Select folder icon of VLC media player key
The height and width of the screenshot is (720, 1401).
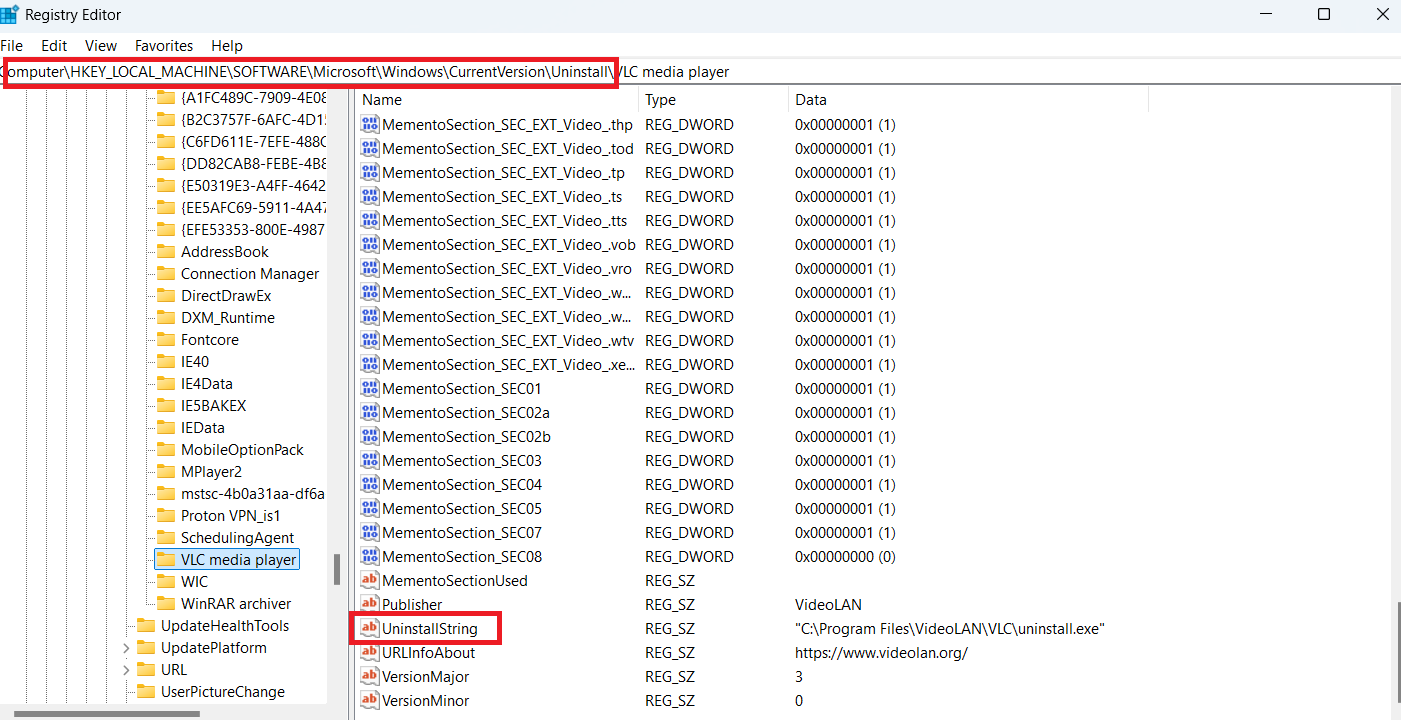(x=165, y=560)
